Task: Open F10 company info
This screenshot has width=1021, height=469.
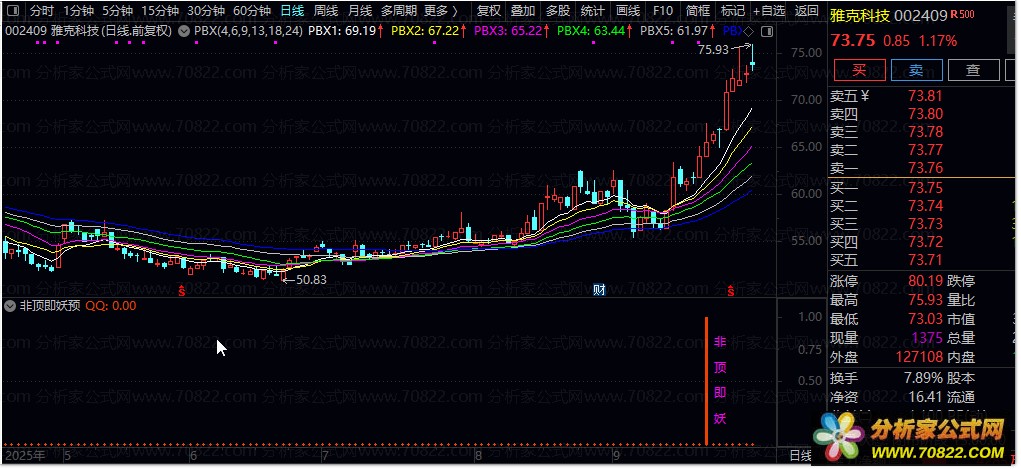Action: (x=661, y=11)
